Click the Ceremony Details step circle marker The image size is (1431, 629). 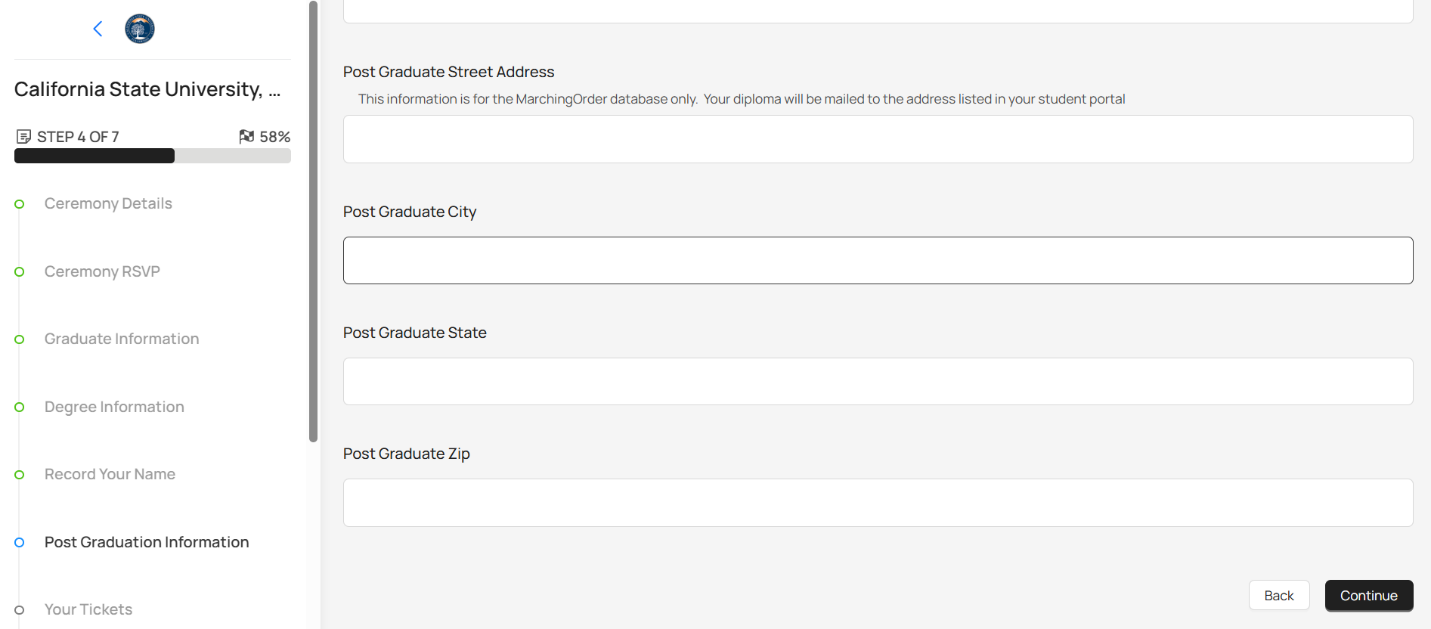pyautogui.click(x=19, y=204)
